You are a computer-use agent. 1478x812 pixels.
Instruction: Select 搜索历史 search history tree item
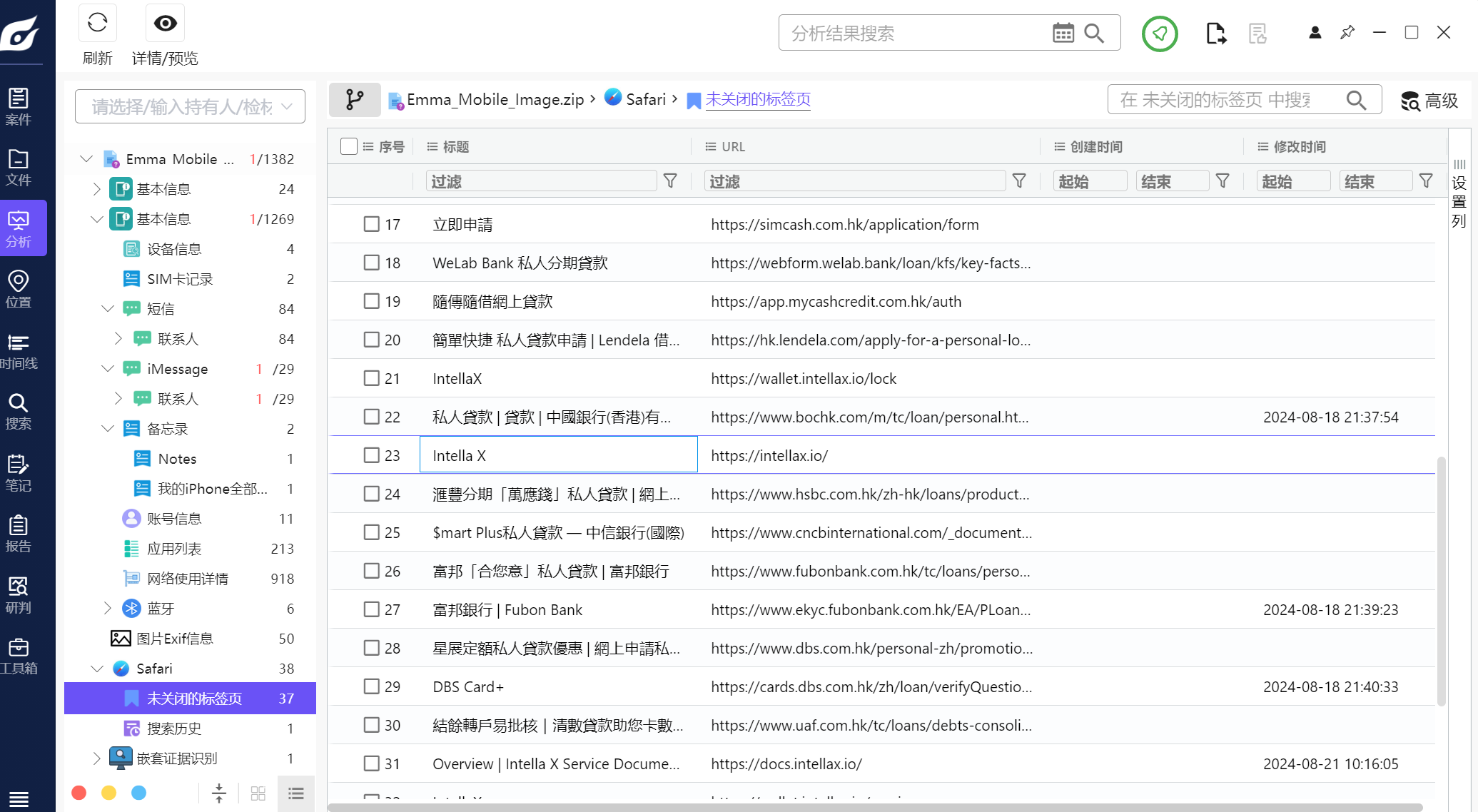(173, 729)
